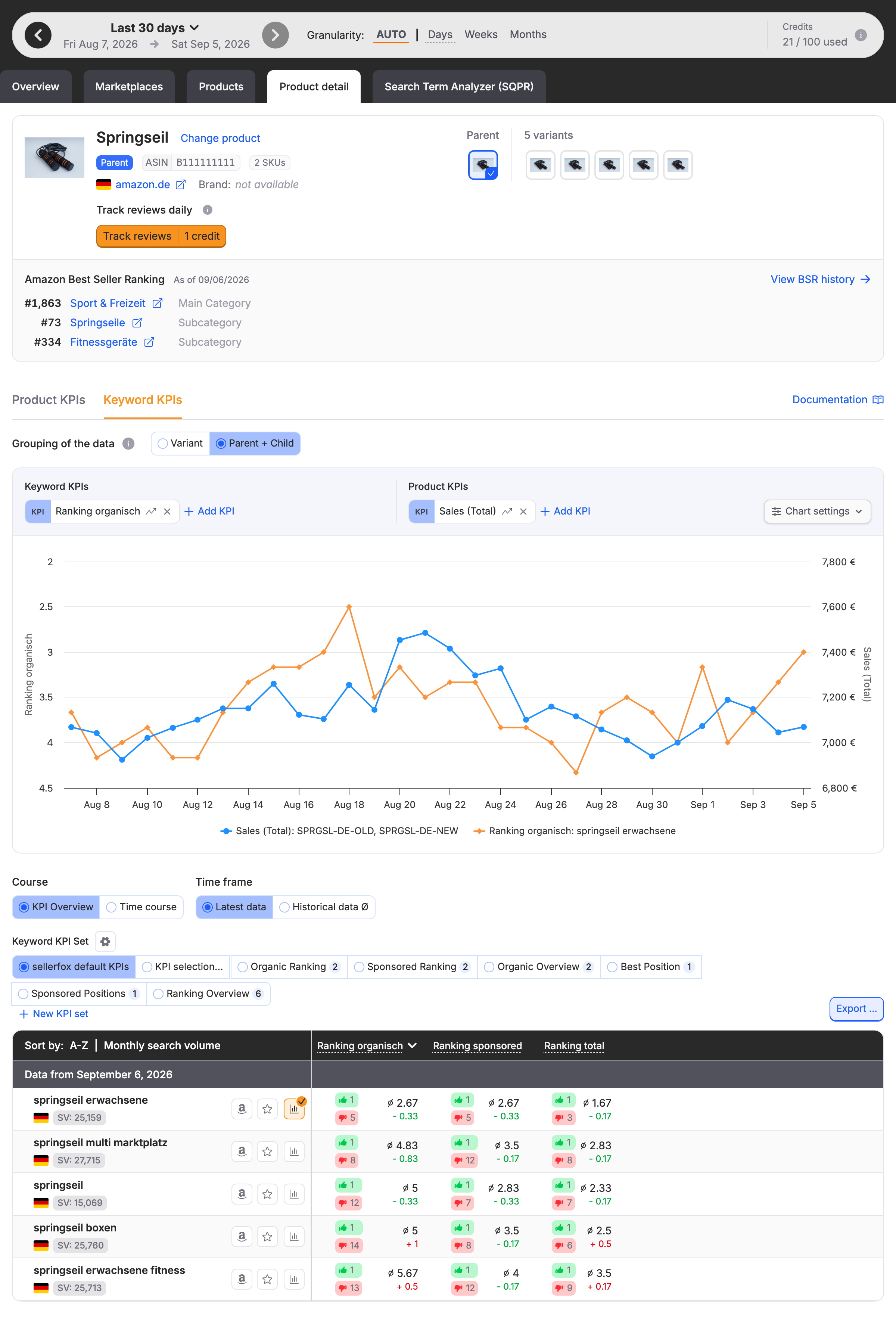Expand the Last 30 days dropdown
896x1324 pixels.
point(154,28)
